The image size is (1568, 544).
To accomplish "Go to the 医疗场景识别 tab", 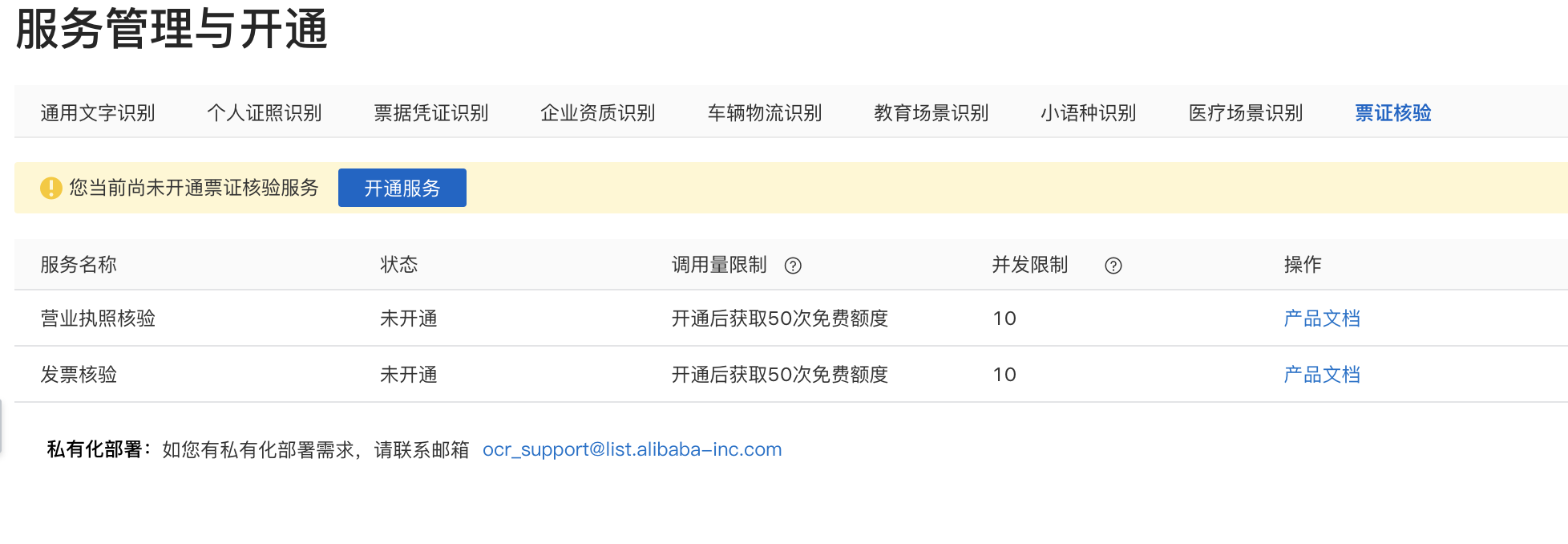I will click(x=1246, y=113).
